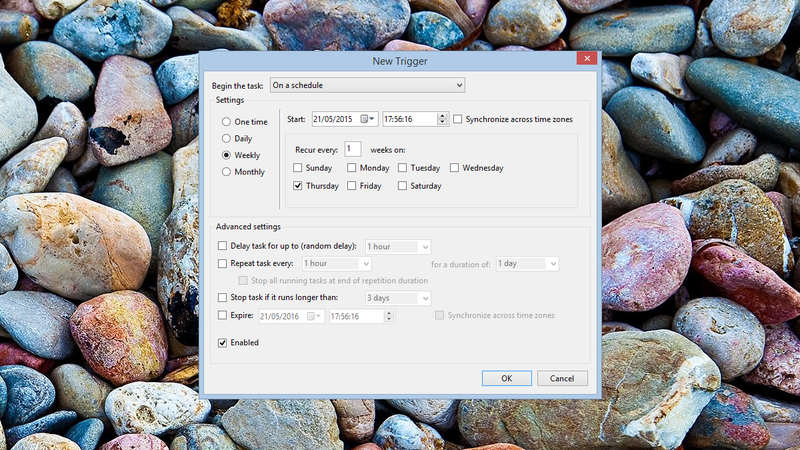Screen dimensions: 800x450
Task: Adjust Expire time with spinner arrows
Action: pyautogui.click(x=389, y=316)
